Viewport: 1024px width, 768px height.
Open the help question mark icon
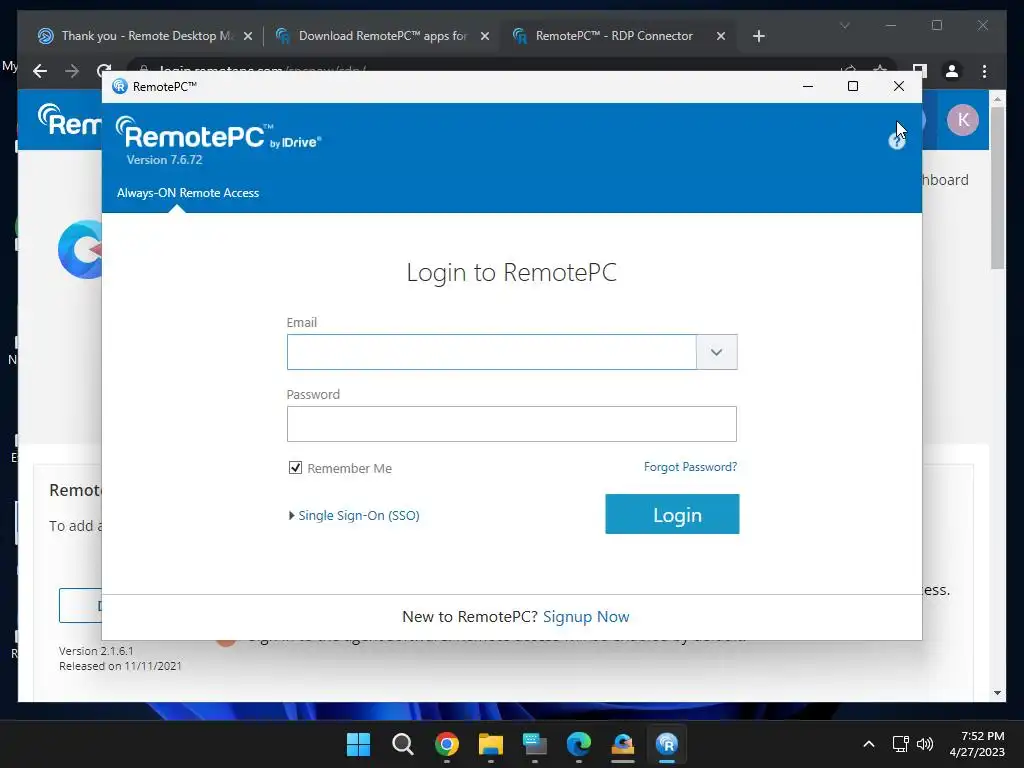[897, 141]
